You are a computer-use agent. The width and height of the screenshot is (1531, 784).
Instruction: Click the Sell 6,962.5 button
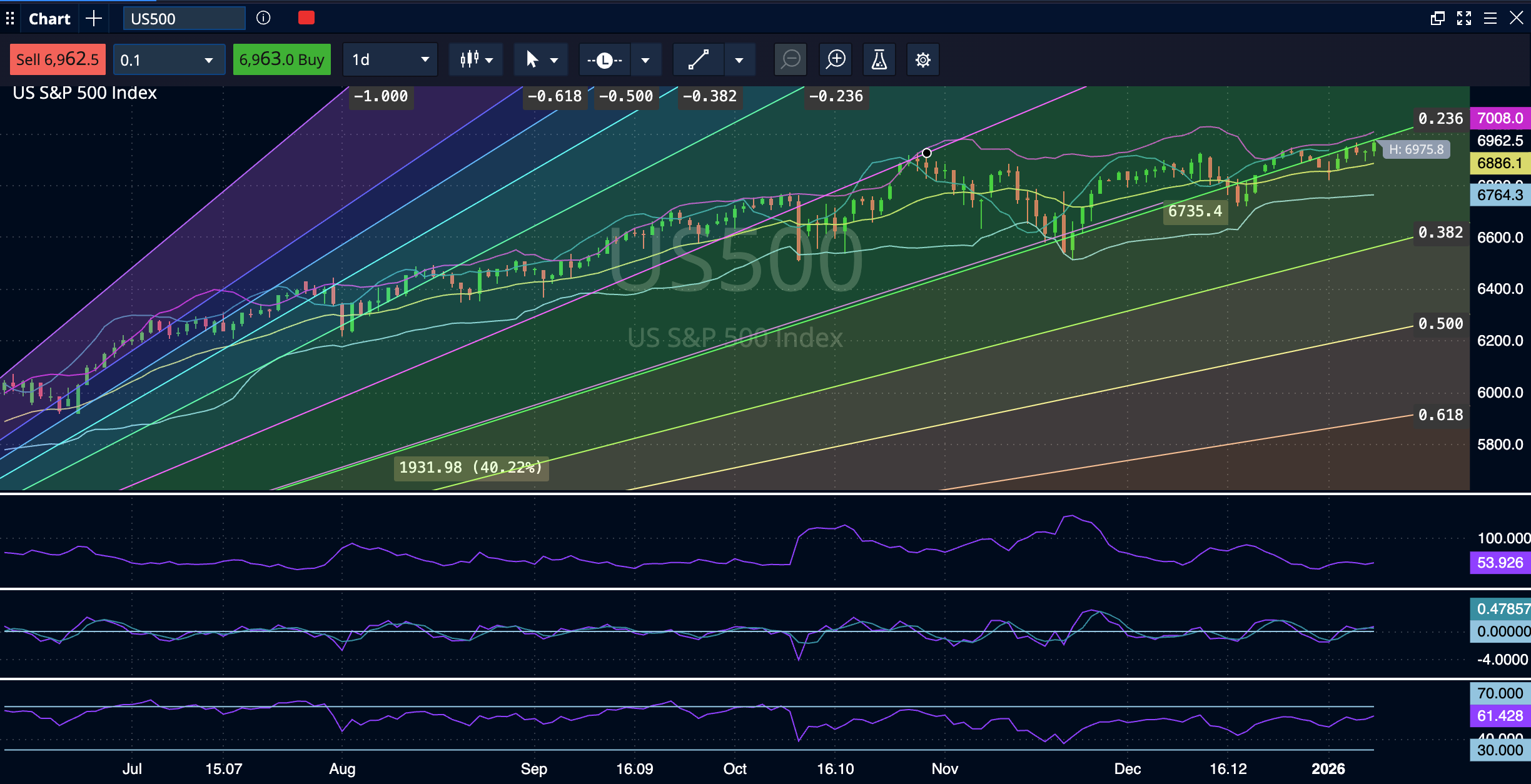point(57,59)
